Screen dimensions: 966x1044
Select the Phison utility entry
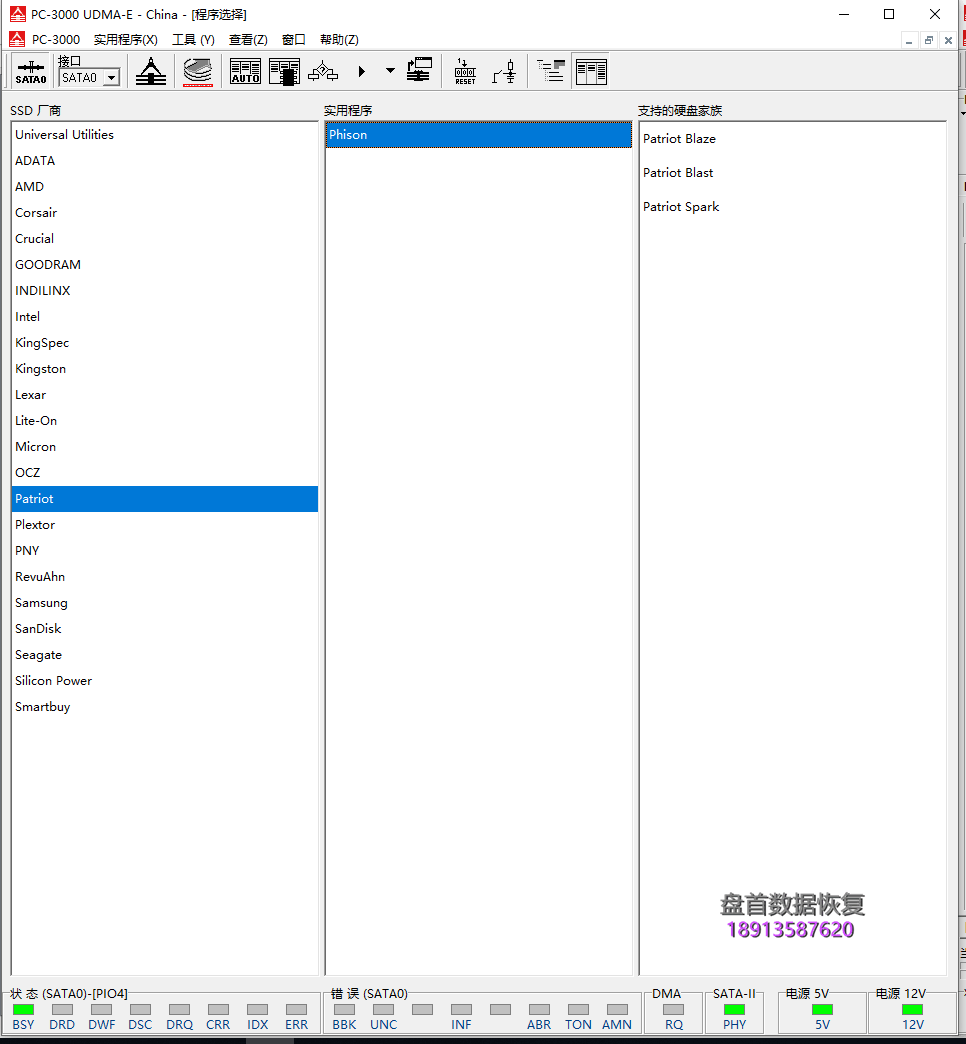479,134
